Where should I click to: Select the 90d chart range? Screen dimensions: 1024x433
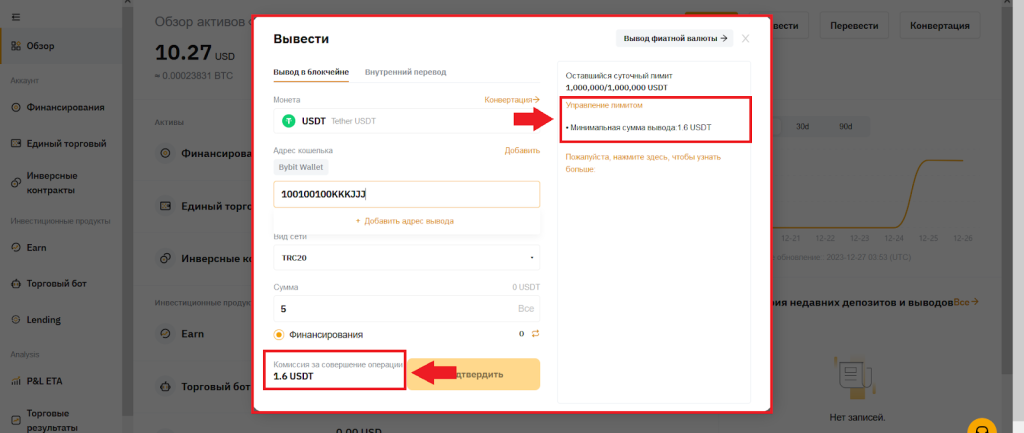[846, 127]
